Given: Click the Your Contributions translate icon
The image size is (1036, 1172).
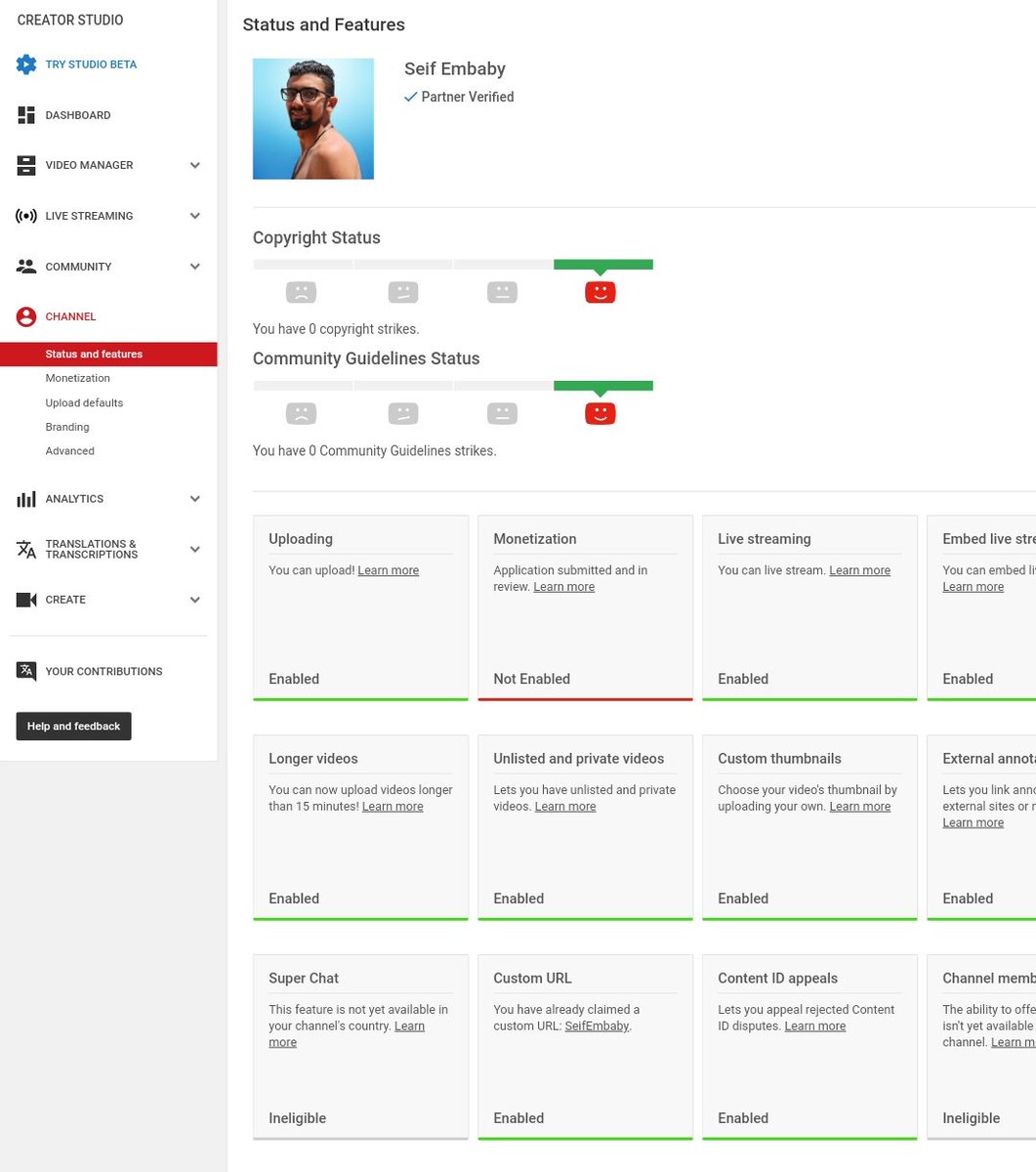Looking at the screenshot, I should pyautogui.click(x=26, y=671).
